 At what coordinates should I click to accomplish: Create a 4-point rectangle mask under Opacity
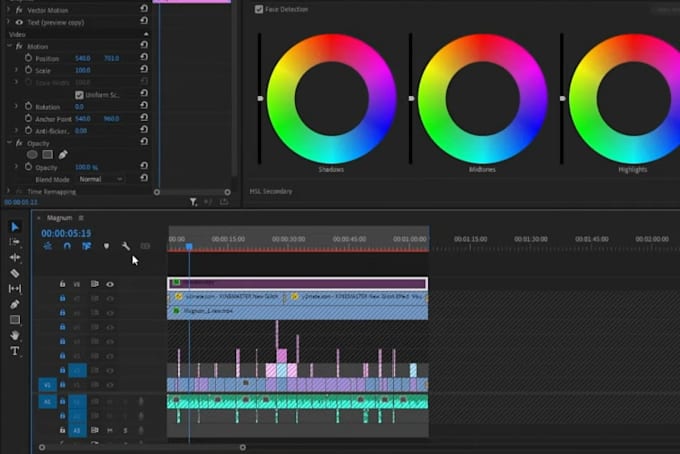pos(48,154)
